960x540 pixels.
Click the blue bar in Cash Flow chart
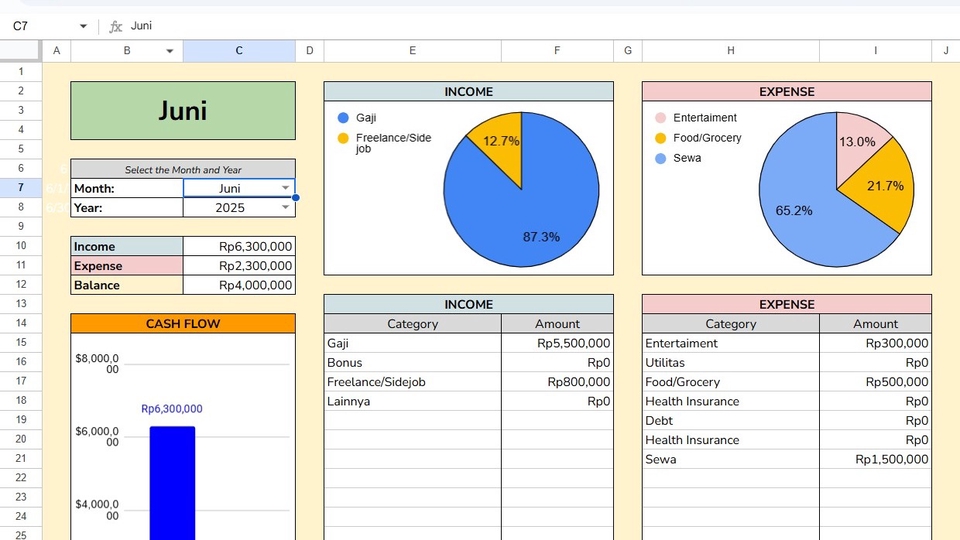[173, 483]
